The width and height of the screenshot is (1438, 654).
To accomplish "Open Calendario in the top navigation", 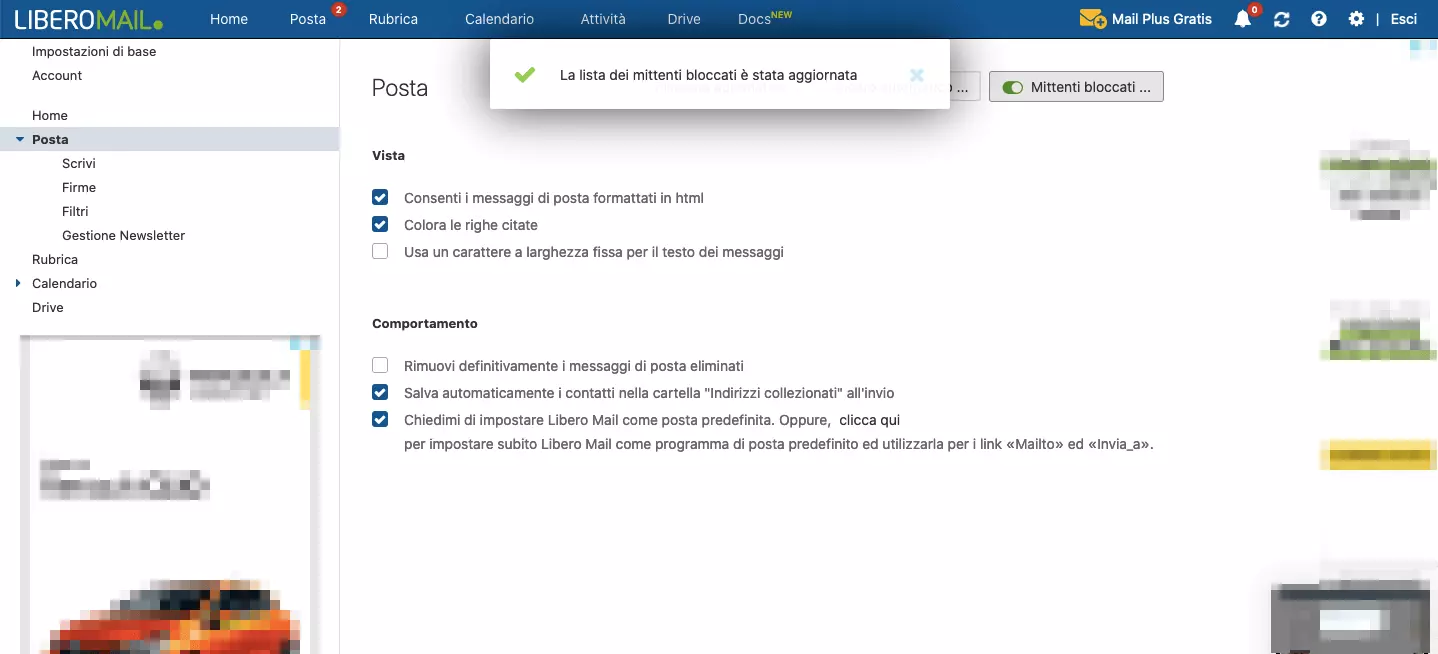I will pyautogui.click(x=499, y=19).
